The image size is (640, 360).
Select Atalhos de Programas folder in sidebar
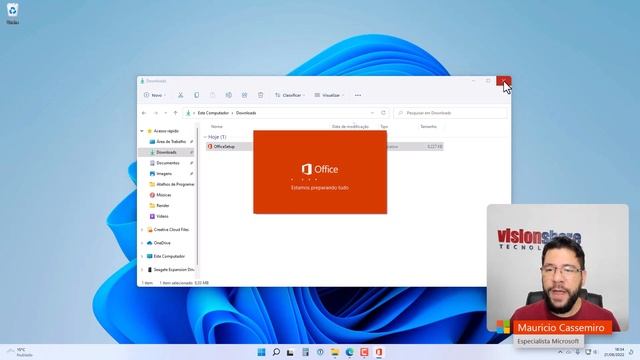[172, 184]
